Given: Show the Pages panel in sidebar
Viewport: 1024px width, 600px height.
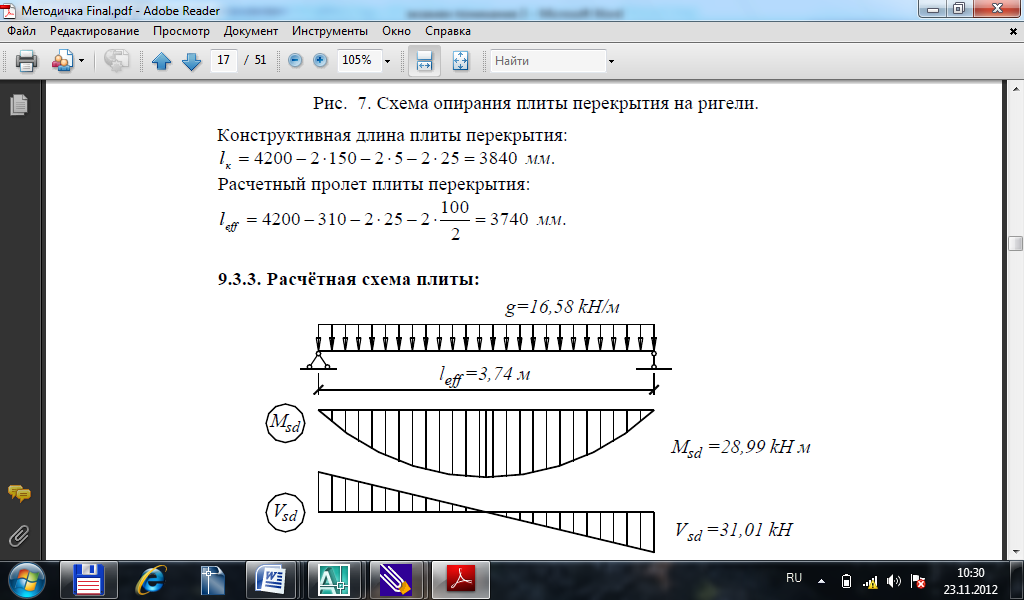Looking at the screenshot, I should tap(18, 104).
